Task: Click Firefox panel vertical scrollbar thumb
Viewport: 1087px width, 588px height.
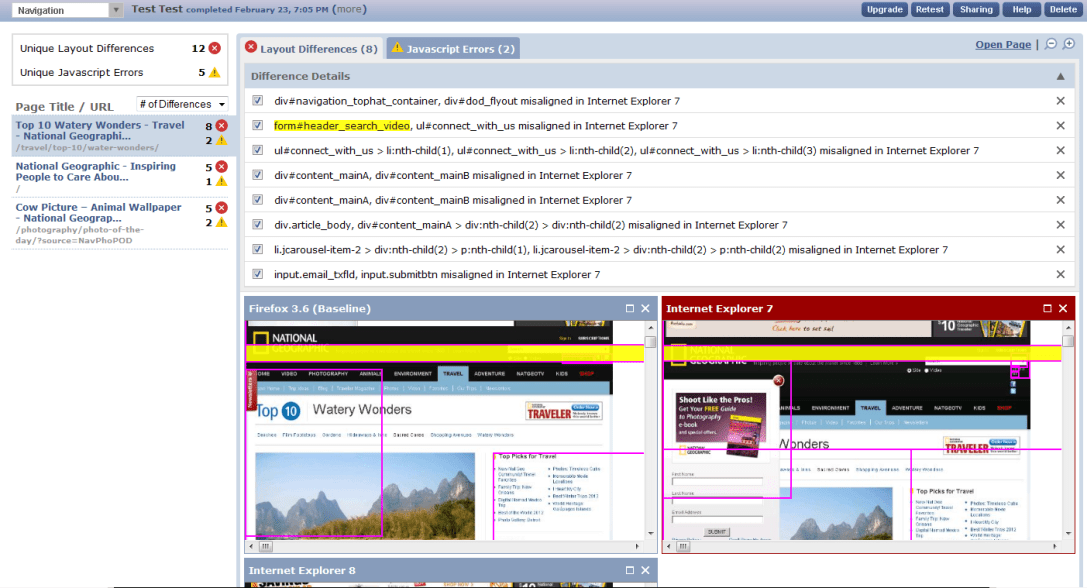Action: pyautogui.click(x=650, y=342)
